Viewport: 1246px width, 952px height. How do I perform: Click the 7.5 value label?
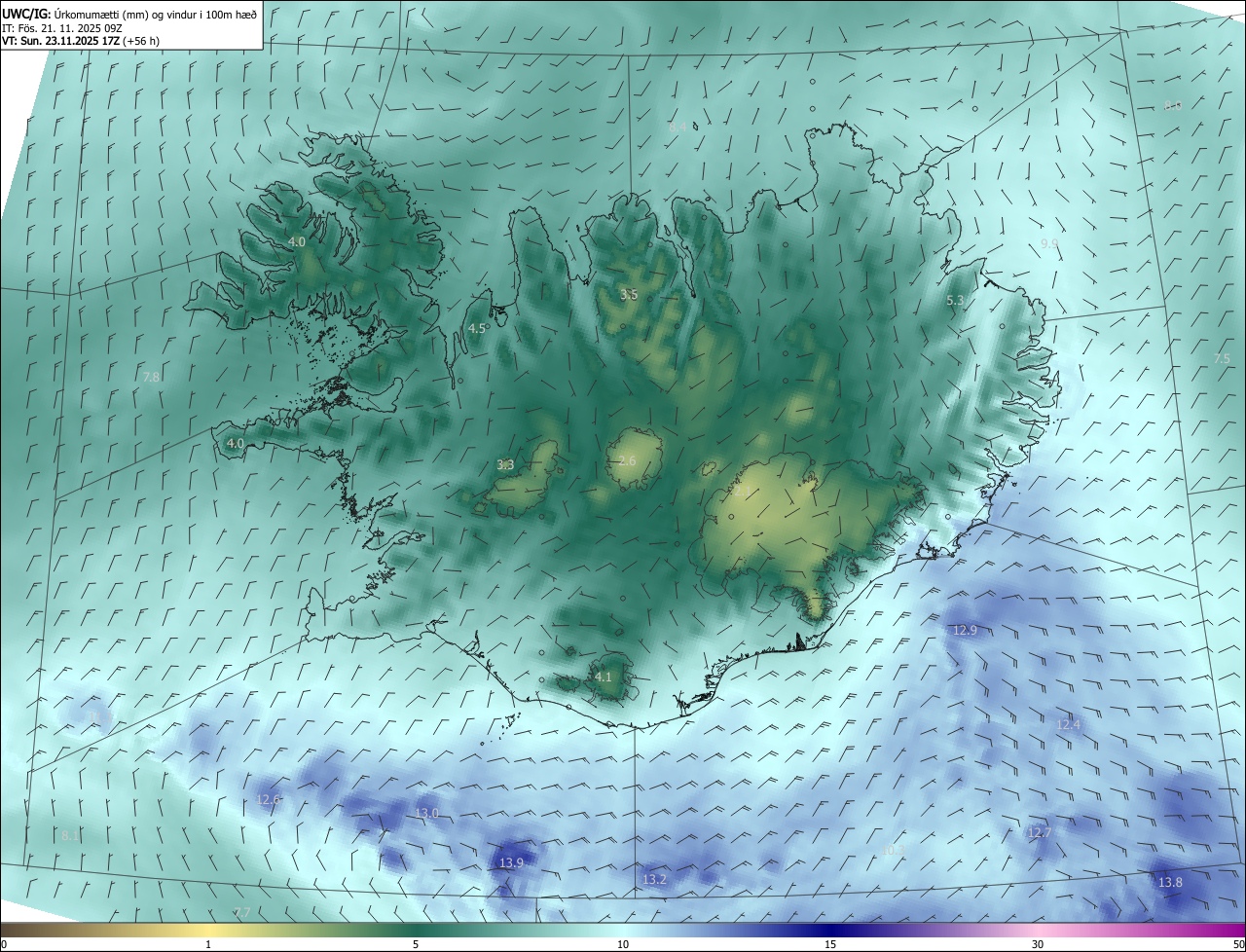pyautogui.click(x=1222, y=358)
